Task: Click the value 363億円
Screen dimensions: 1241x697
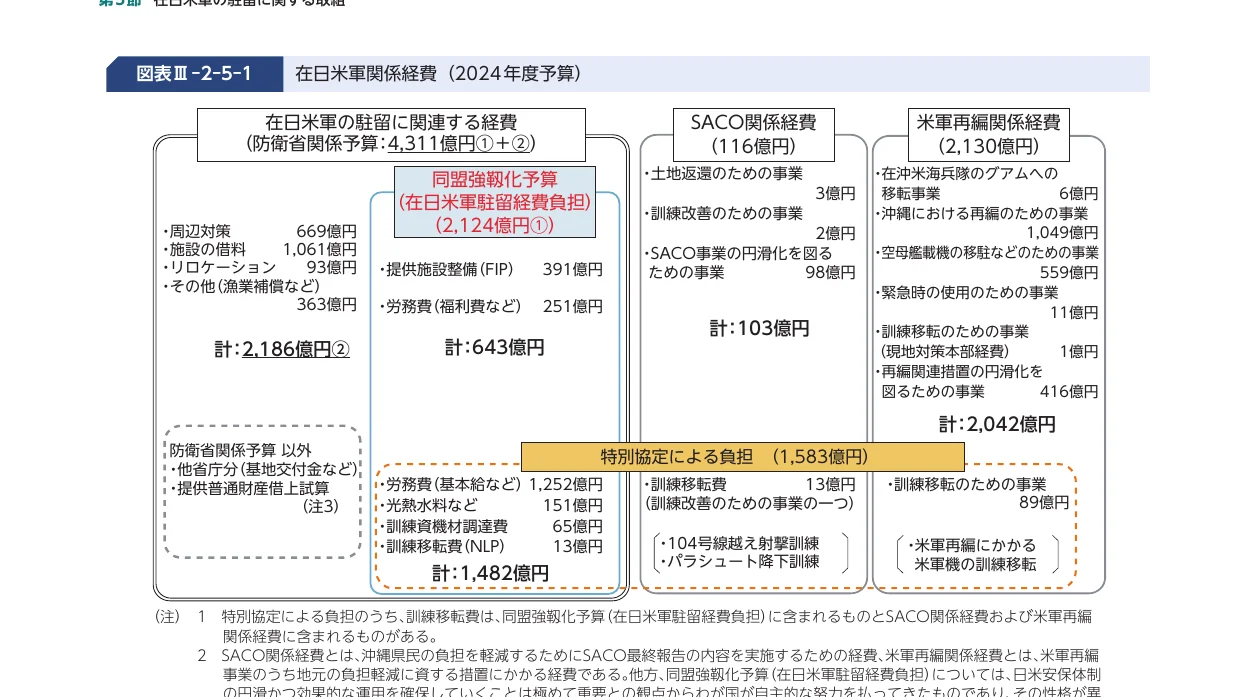Action: point(326,304)
